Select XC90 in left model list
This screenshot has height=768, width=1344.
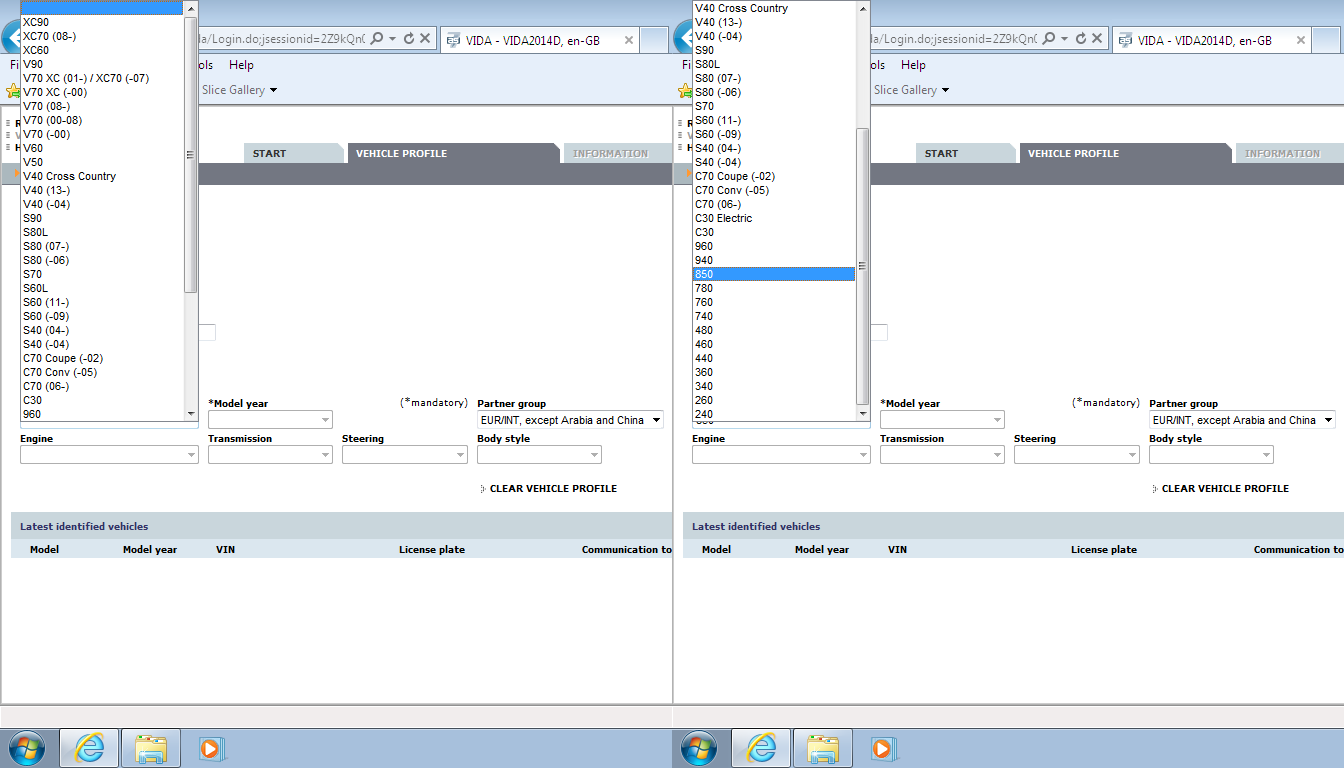[x=102, y=22]
